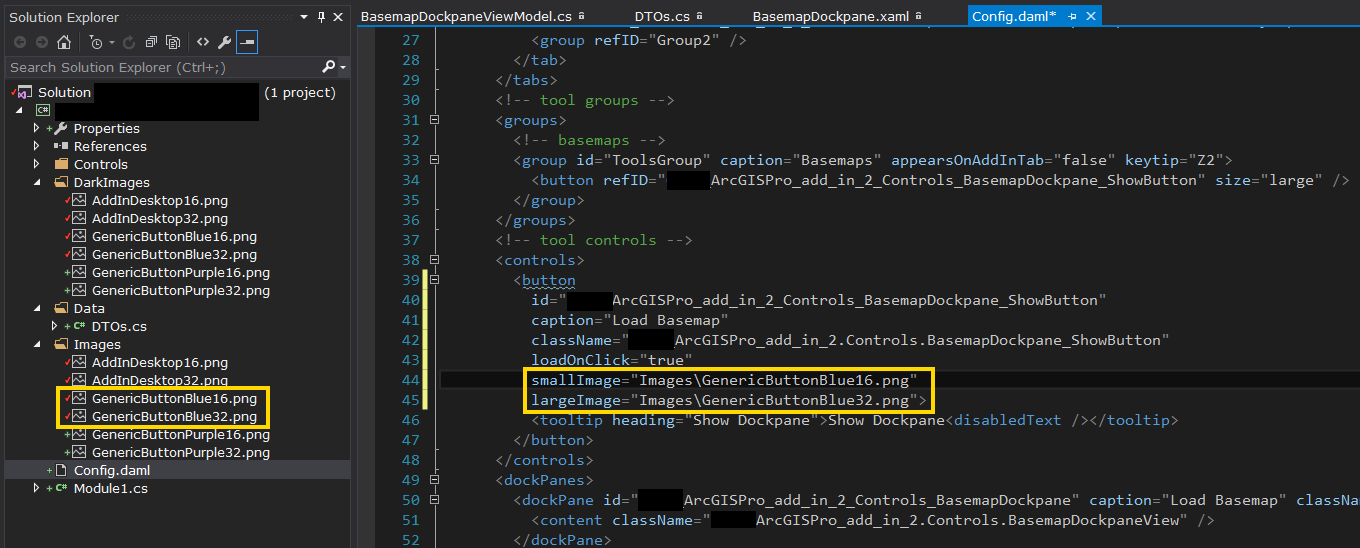Click the Collapse All icon

coord(151,42)
